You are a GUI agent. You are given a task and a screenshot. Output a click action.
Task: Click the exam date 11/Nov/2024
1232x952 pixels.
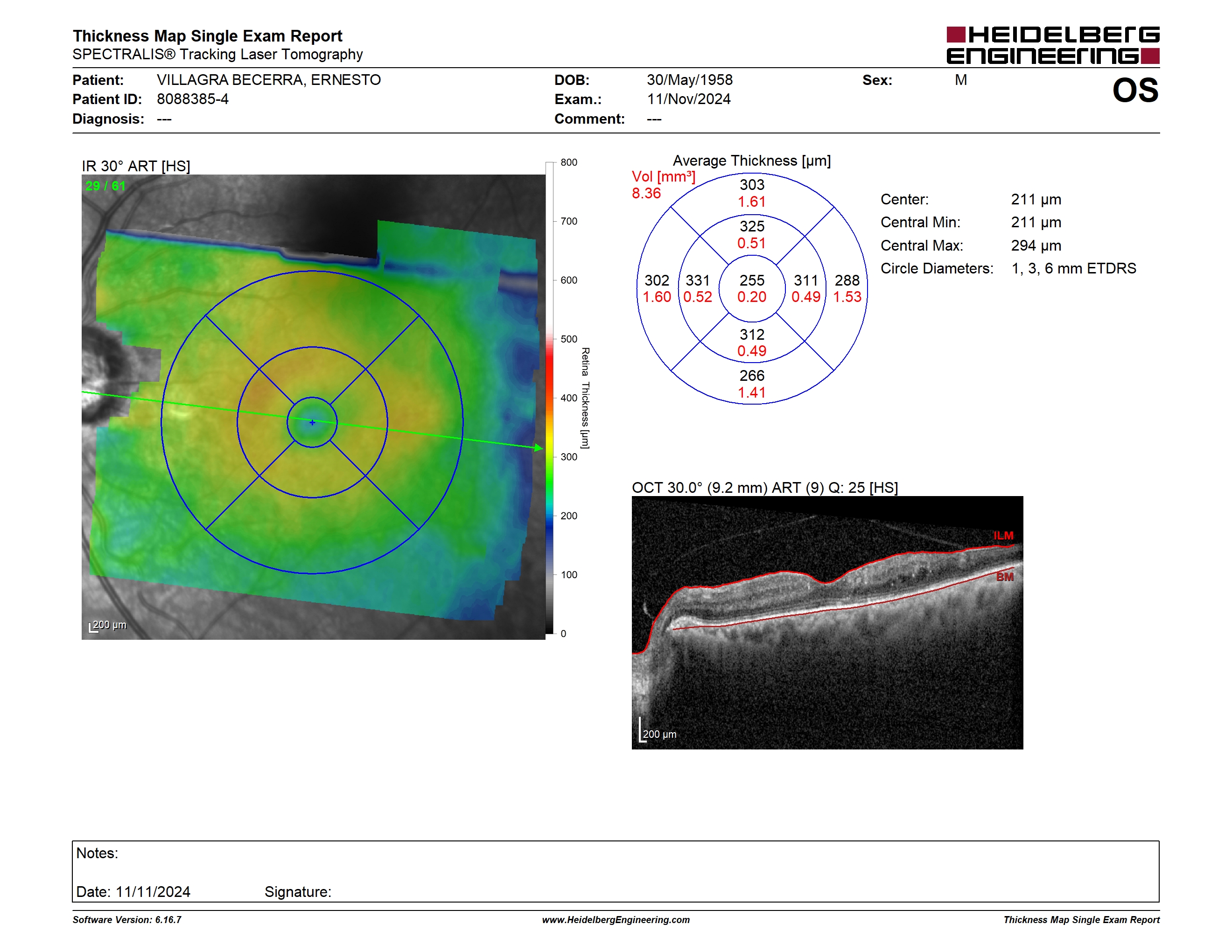688,99
